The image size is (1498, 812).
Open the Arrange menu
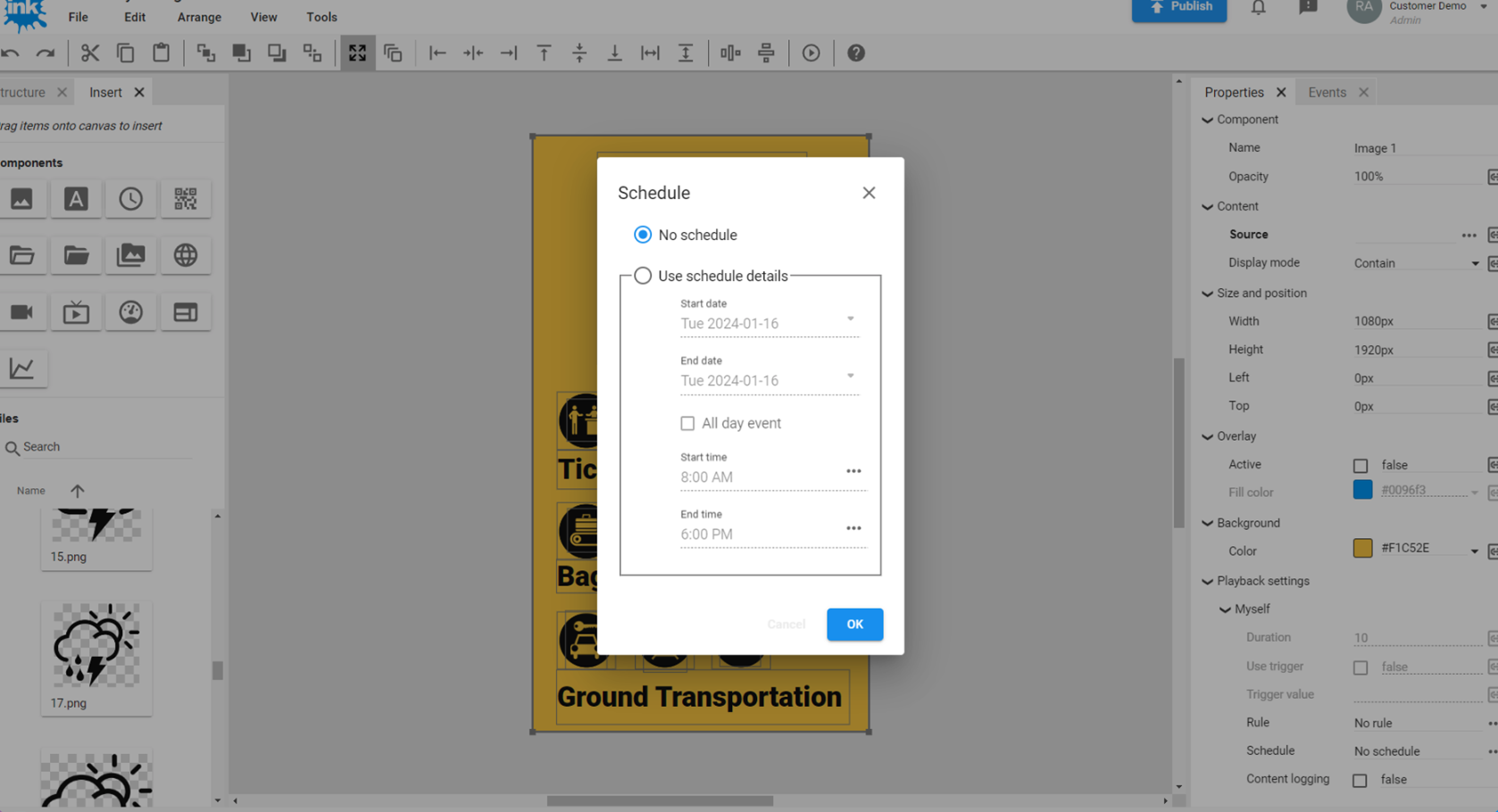pyautogui.click(x=199, y=17)
